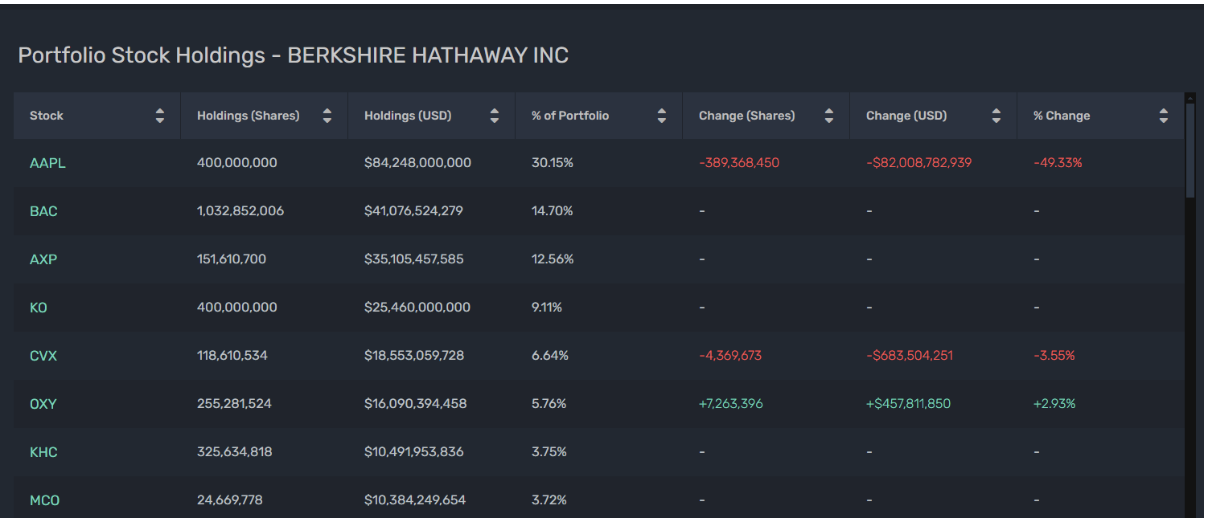The width and height of the screenshot is (1206, 520).
Task: Click sort arrows beside Holdings (USD)
Action: 494,116
